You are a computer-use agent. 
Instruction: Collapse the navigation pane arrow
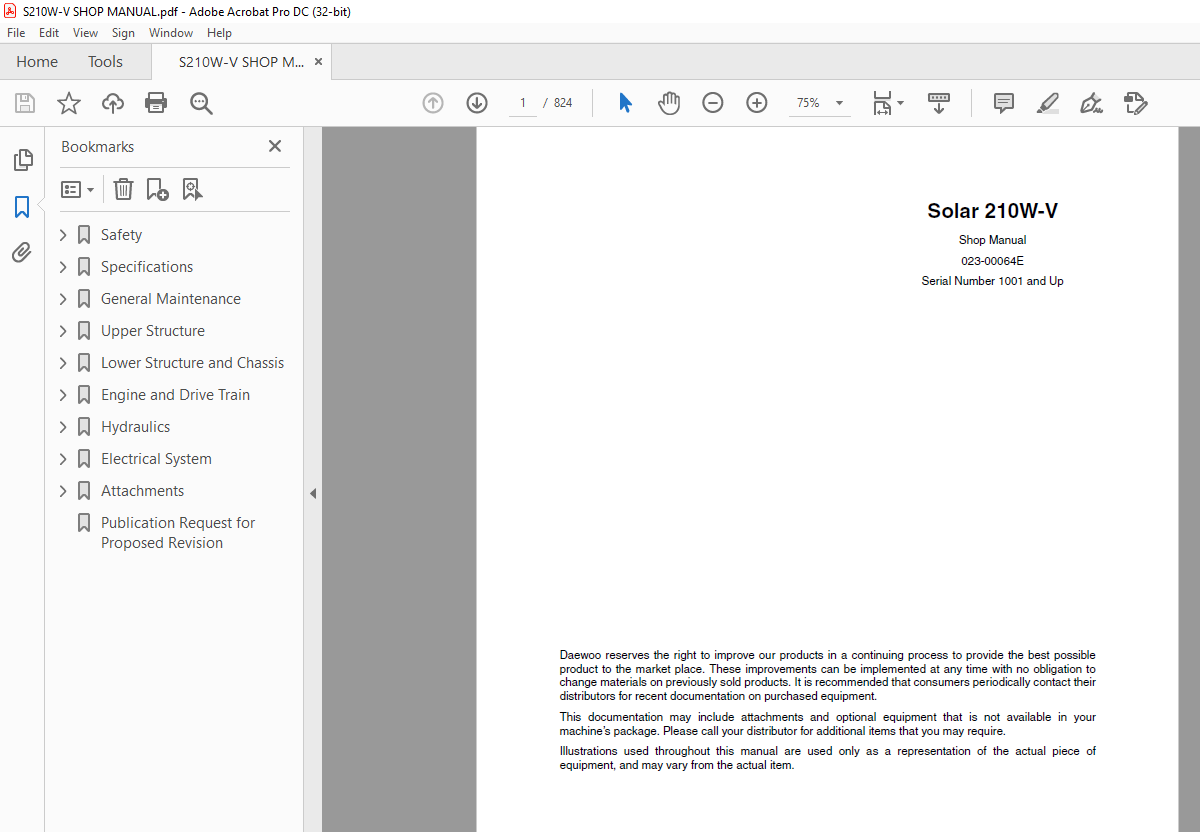[313, 493]
